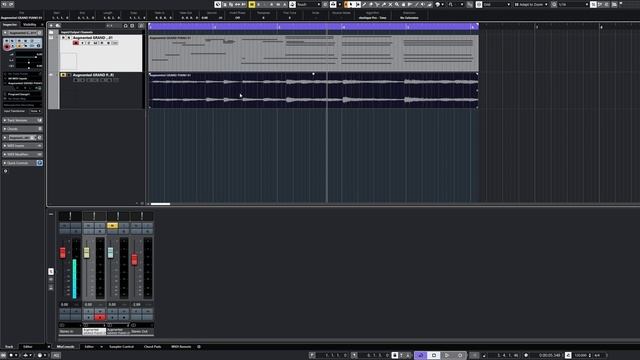The image size is (640, 360).
Task: Click the transport Play button
Action: pyautogui.click(x=447, y=355)
